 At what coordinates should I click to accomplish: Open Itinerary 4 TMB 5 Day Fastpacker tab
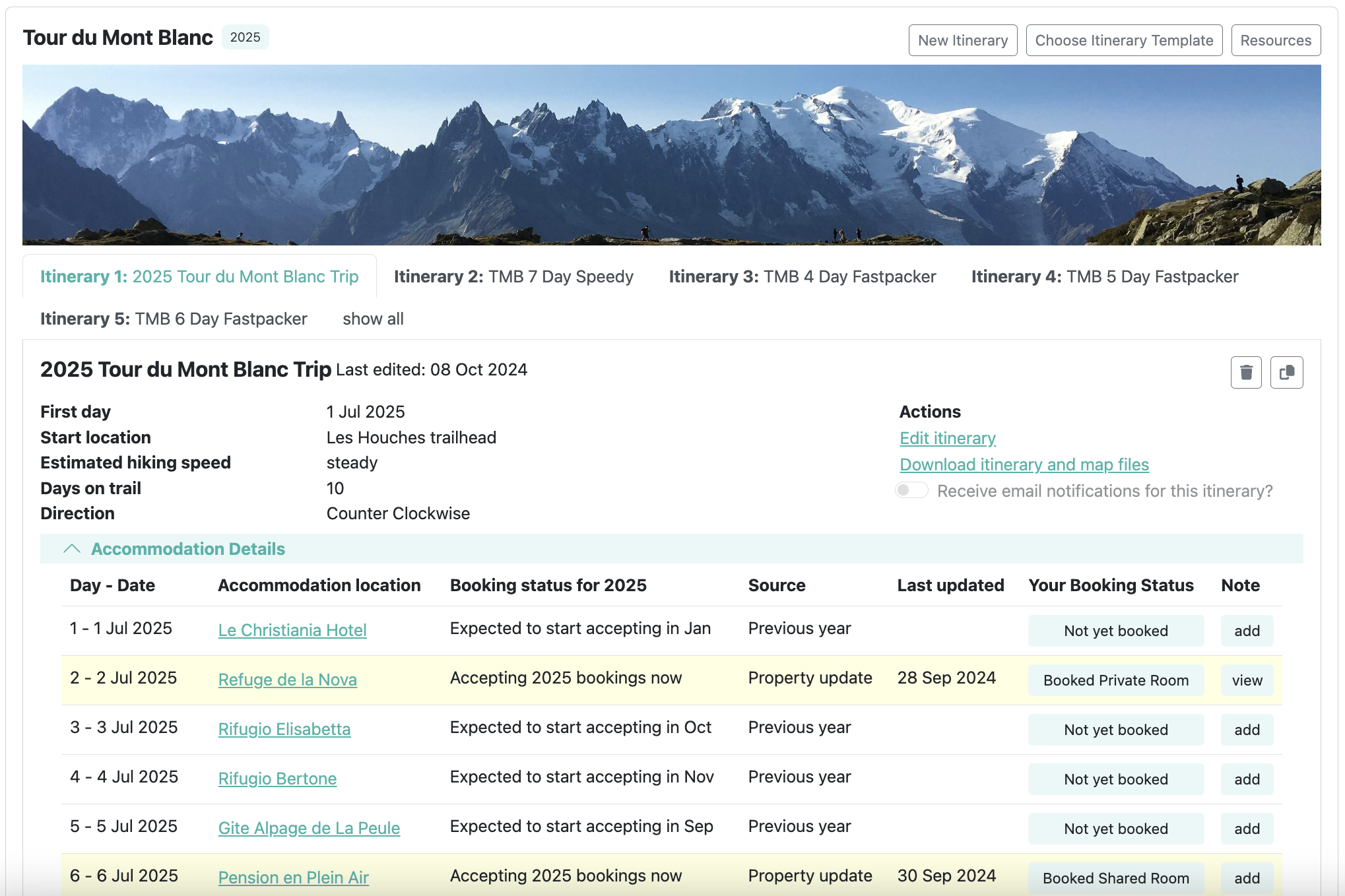click(x=1104, y=276)
